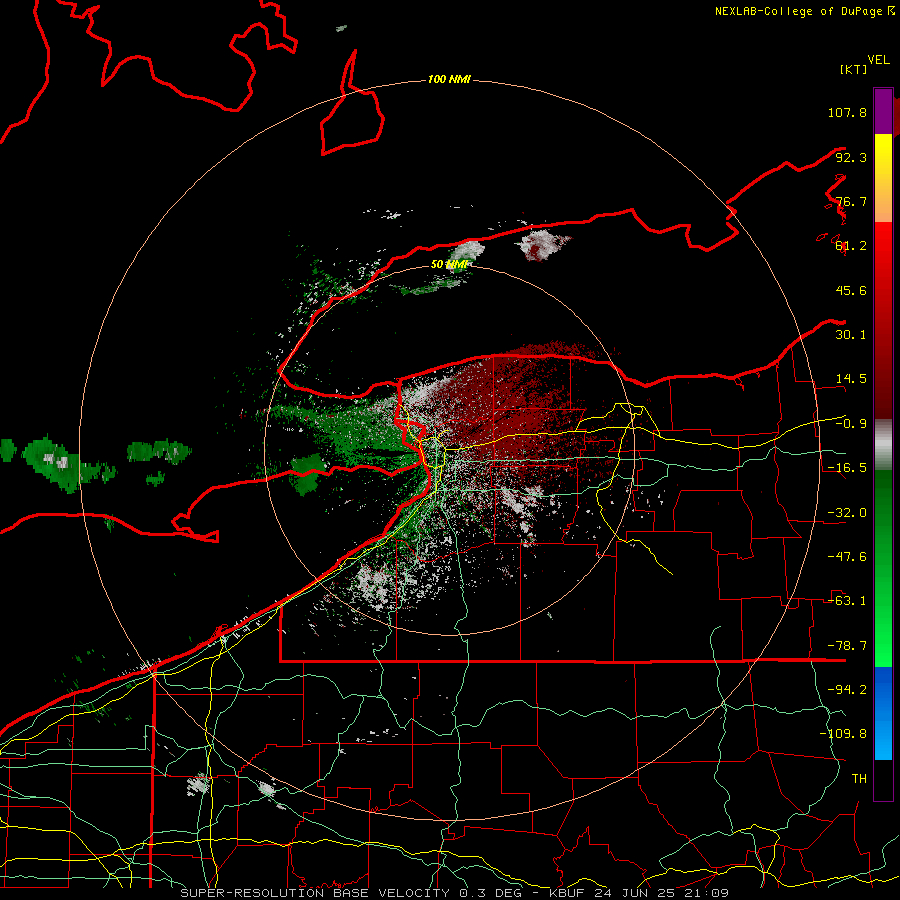Click the yellow-orange segment of color bar
This screenshot has width=900, height=900.
point(883,178)
